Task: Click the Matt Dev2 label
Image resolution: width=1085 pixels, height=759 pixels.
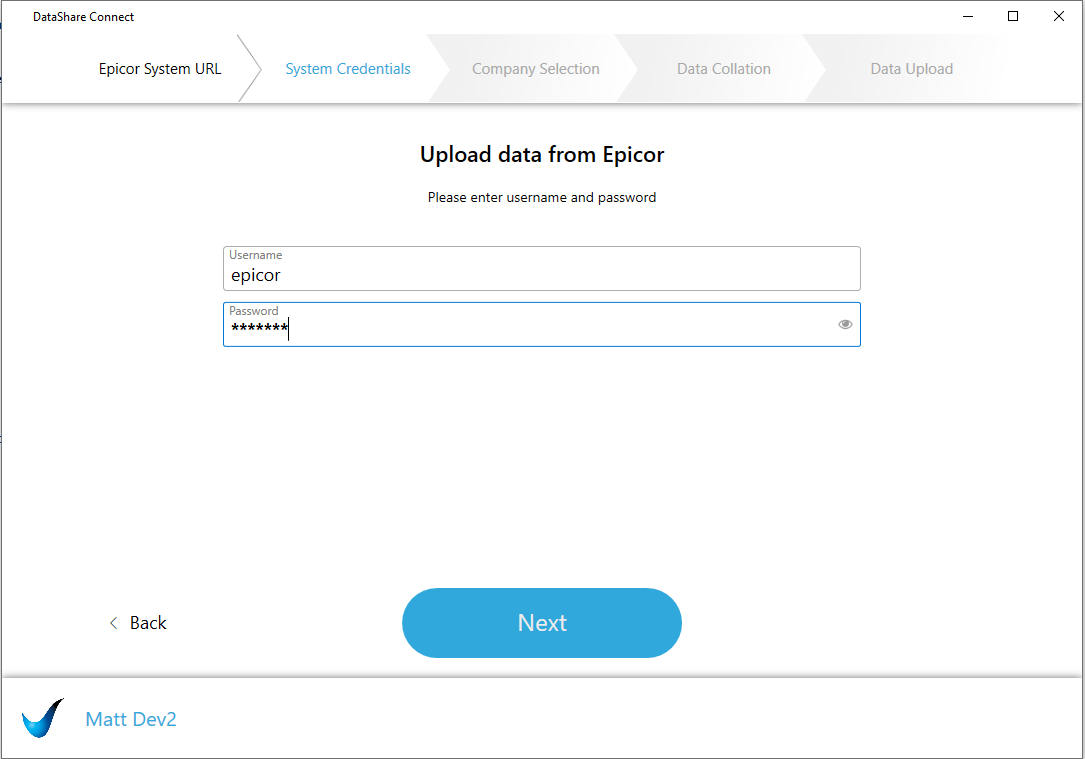Action: (131, 720)
